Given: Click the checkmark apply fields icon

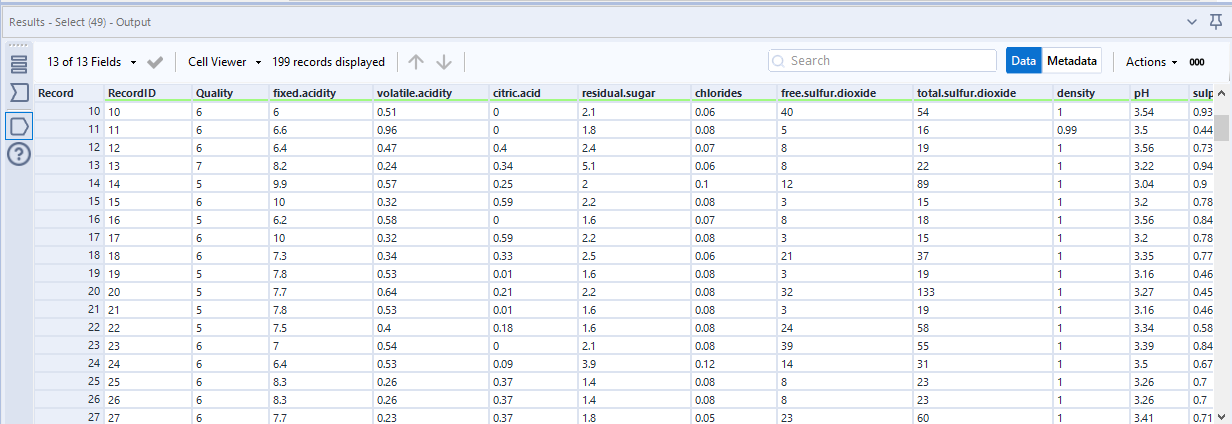Looking at the screenshot, I should tap(155, 62).
